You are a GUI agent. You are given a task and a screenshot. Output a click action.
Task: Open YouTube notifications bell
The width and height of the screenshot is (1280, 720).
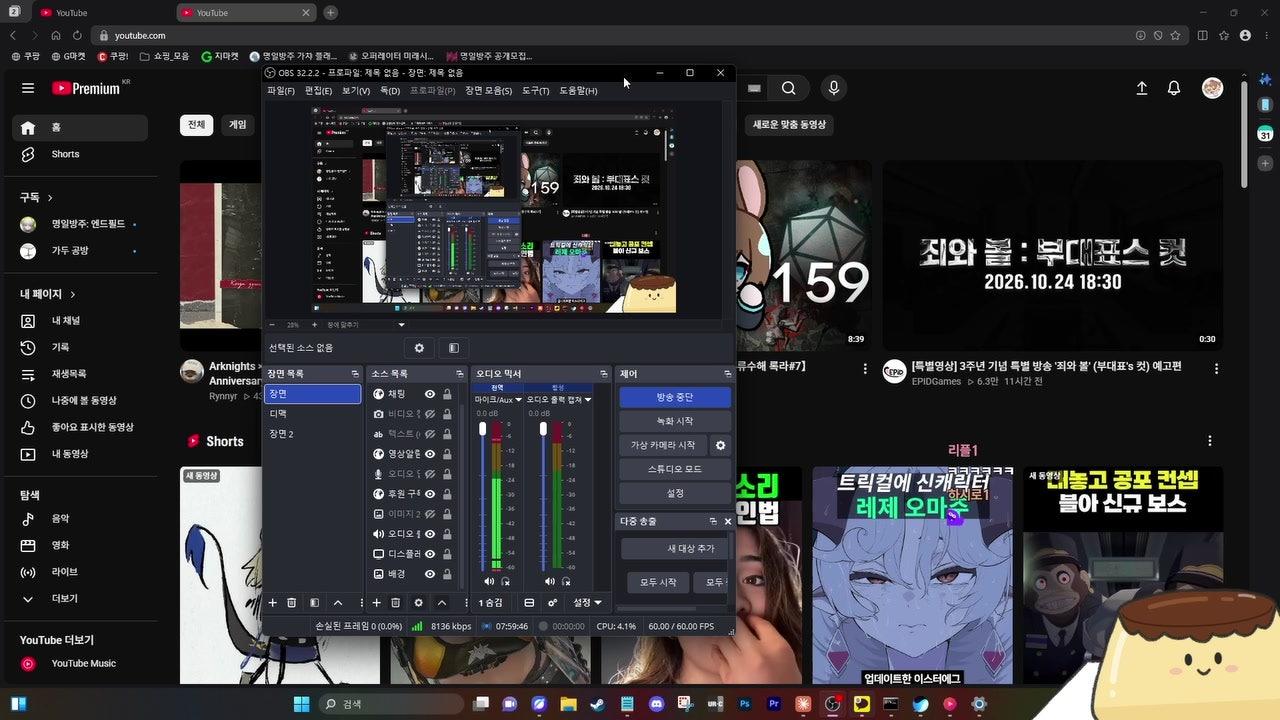tap(1174, 88)
